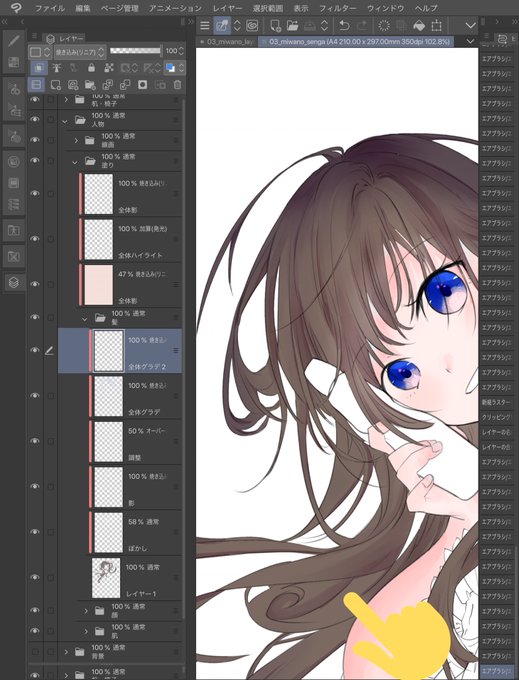519x680 pixels.
Task: Click merge with layer below icon
Action: click(125, 85)
